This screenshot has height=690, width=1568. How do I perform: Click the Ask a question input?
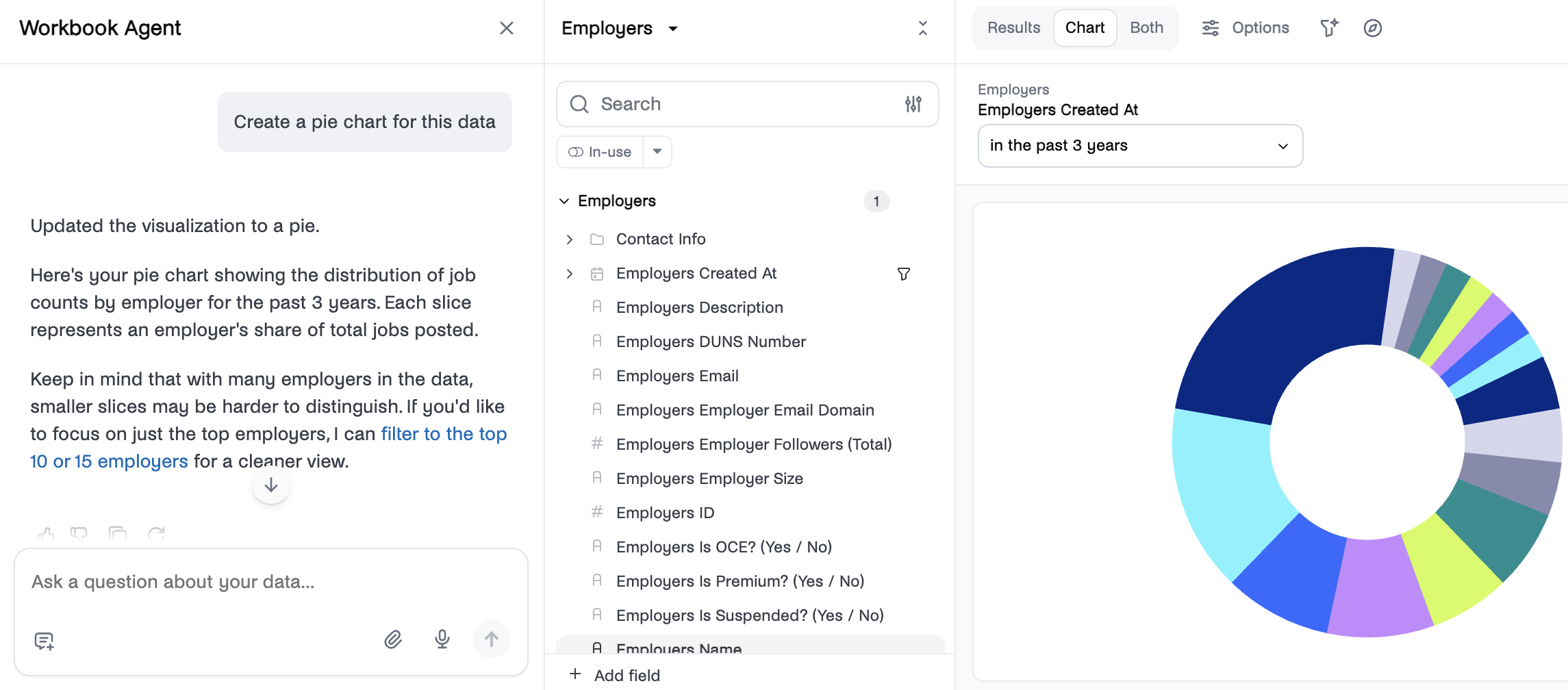270,582
